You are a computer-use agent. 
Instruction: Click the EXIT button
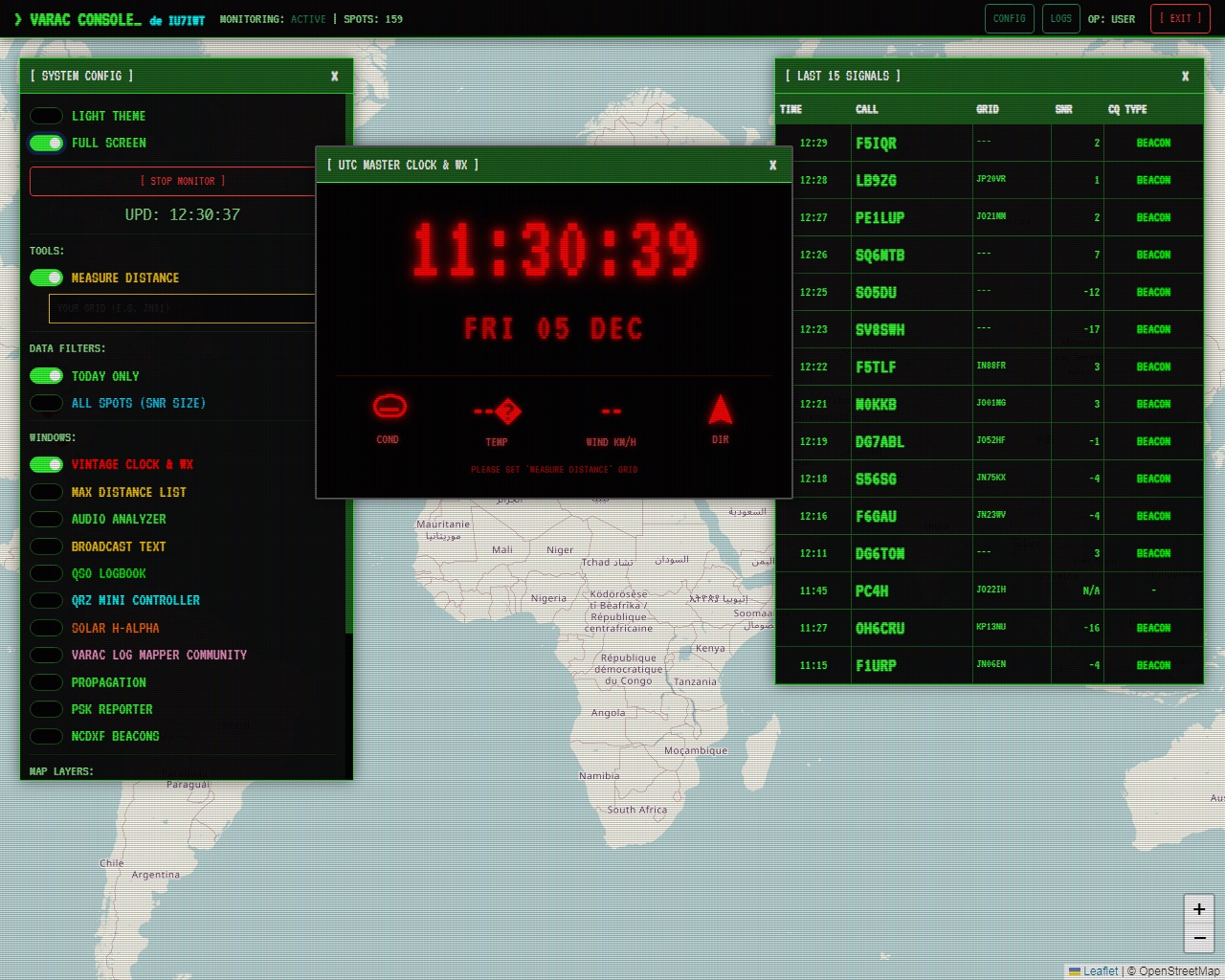tap(1180, 18)
